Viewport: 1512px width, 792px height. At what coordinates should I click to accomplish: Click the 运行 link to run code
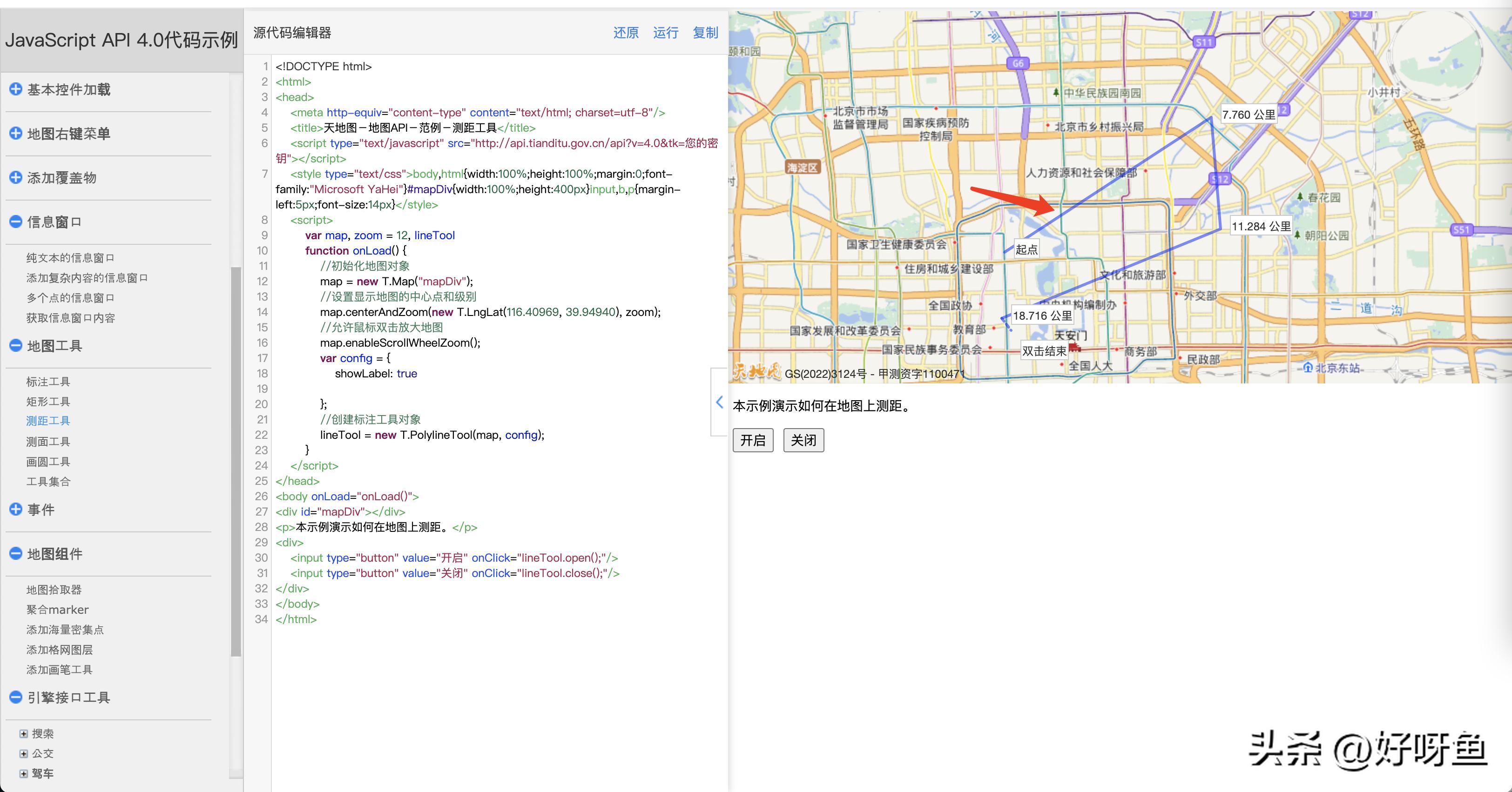pyautogui.click(x=665, y=33)
